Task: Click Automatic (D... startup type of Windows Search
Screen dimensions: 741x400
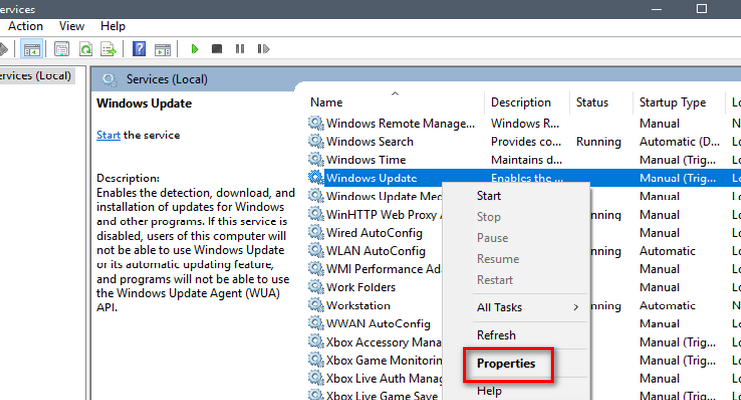Action: click(679, 142)
